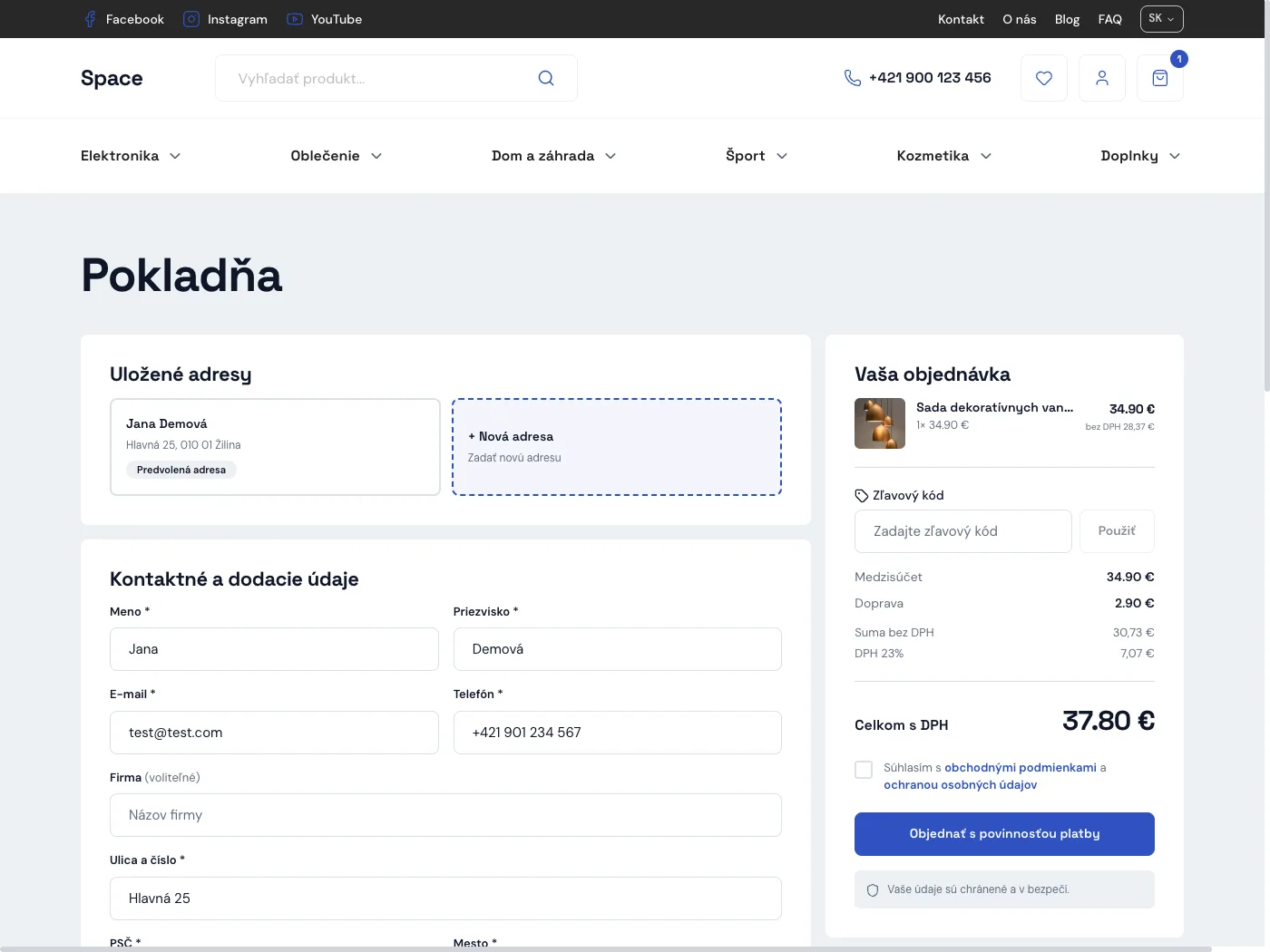Viewport: 1270px width, 952px height.
Task: Click the Sada dekoratívnych van... product name
Action: [994, 408]
